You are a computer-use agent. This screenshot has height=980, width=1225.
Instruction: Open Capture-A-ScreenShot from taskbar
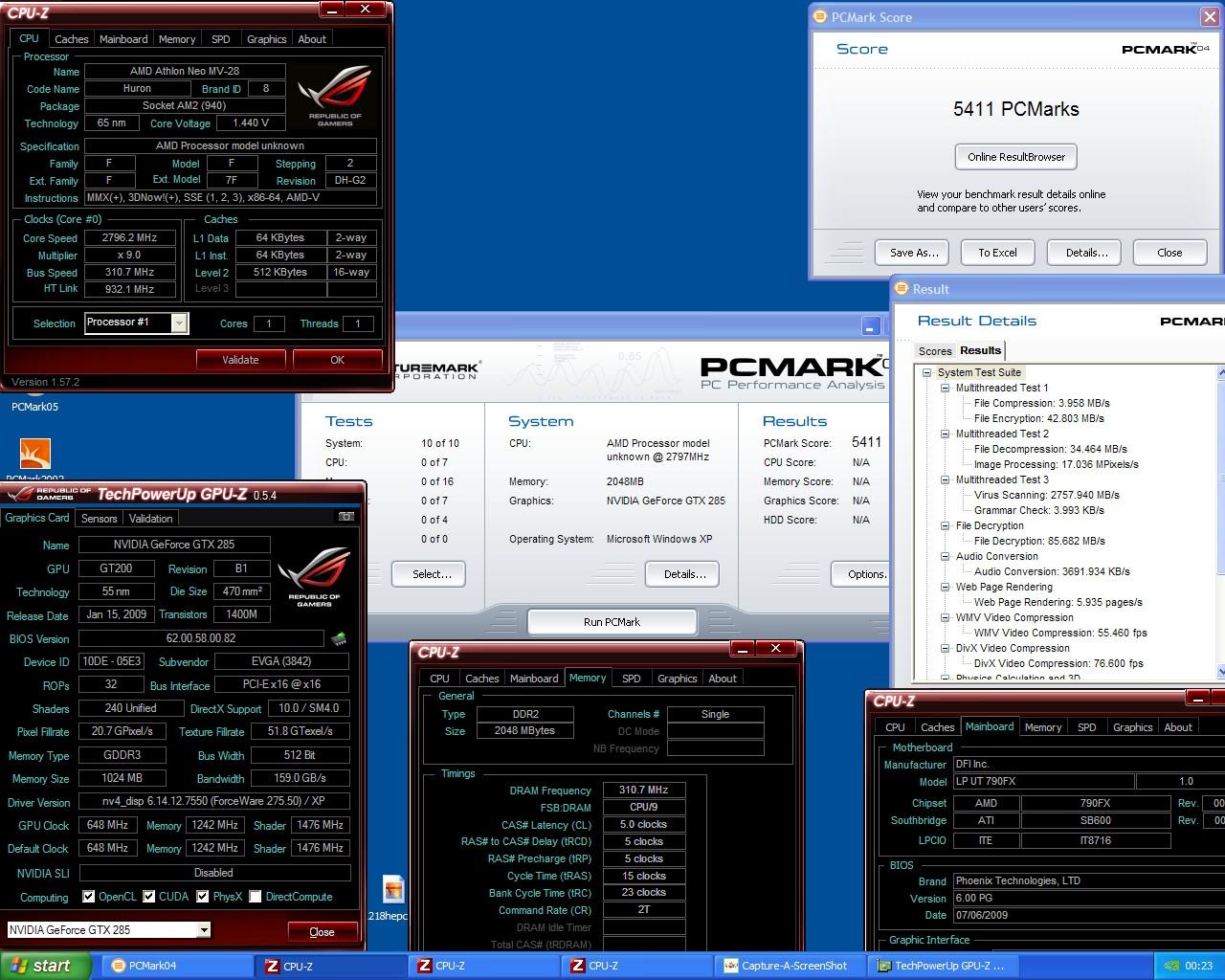[x=791, y=966]
